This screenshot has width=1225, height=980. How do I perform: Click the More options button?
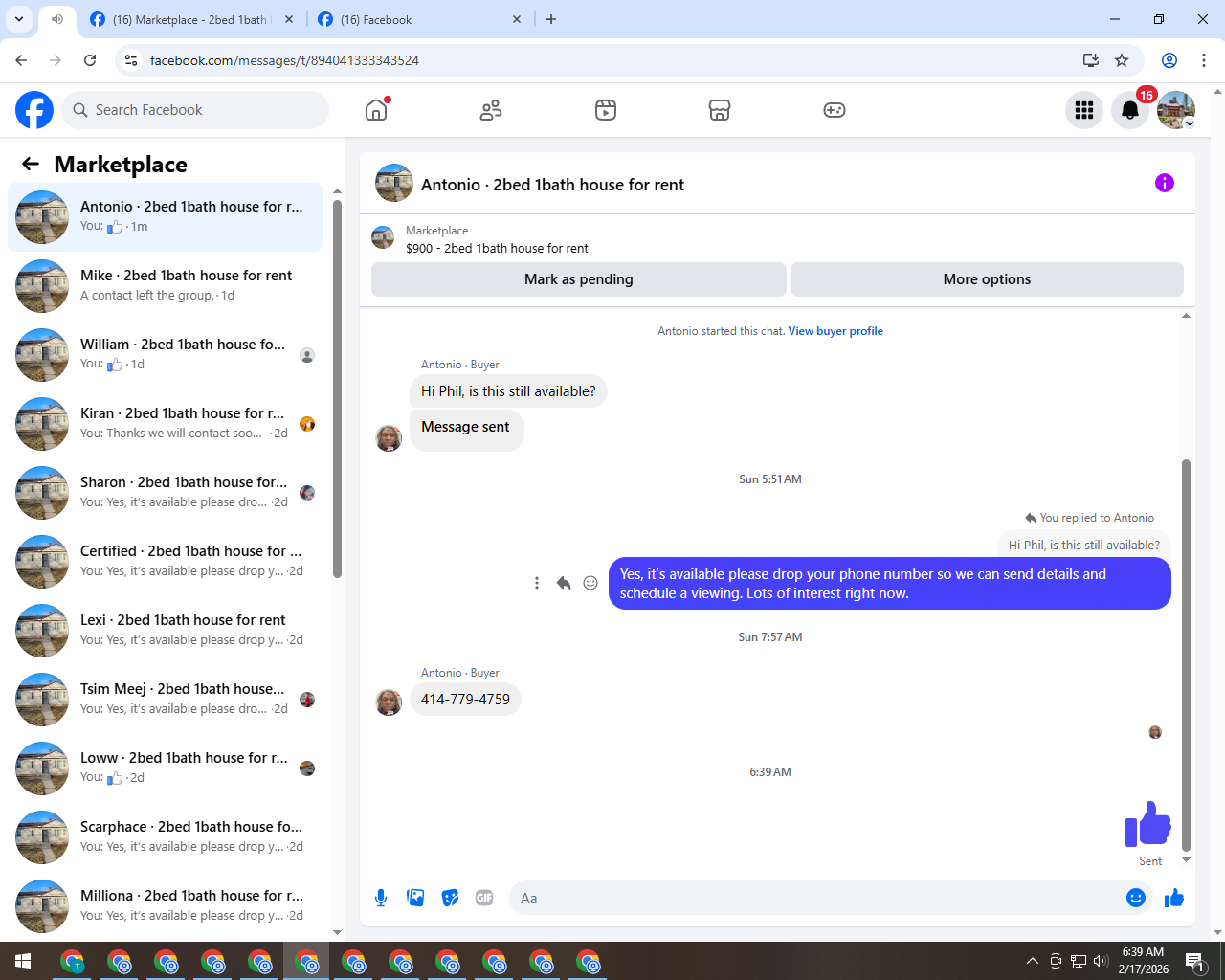point(987,279)
